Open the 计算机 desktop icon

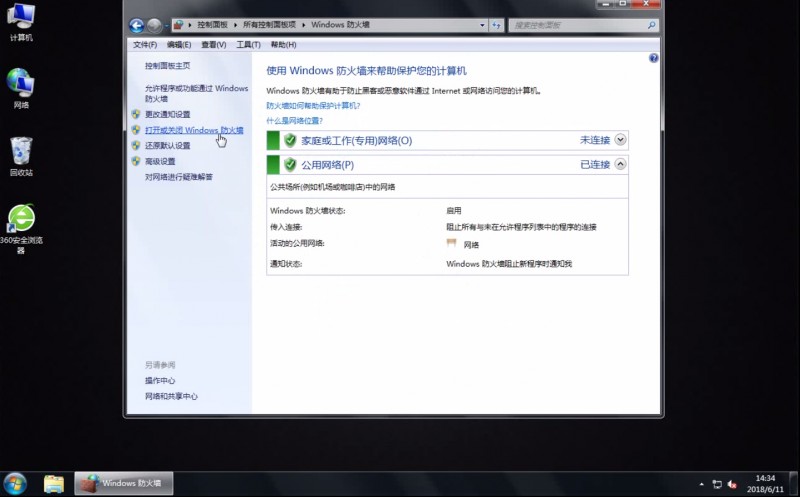[x=21, y=21]
